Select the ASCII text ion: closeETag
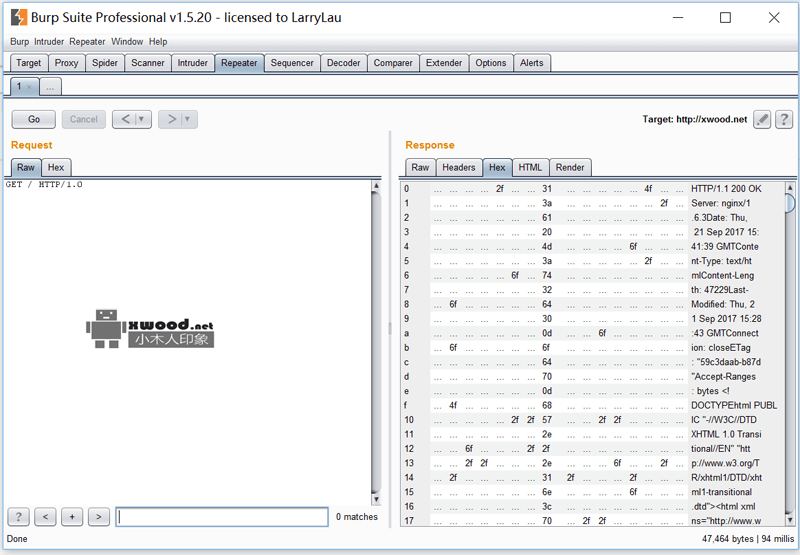 [x=720, y=348]
